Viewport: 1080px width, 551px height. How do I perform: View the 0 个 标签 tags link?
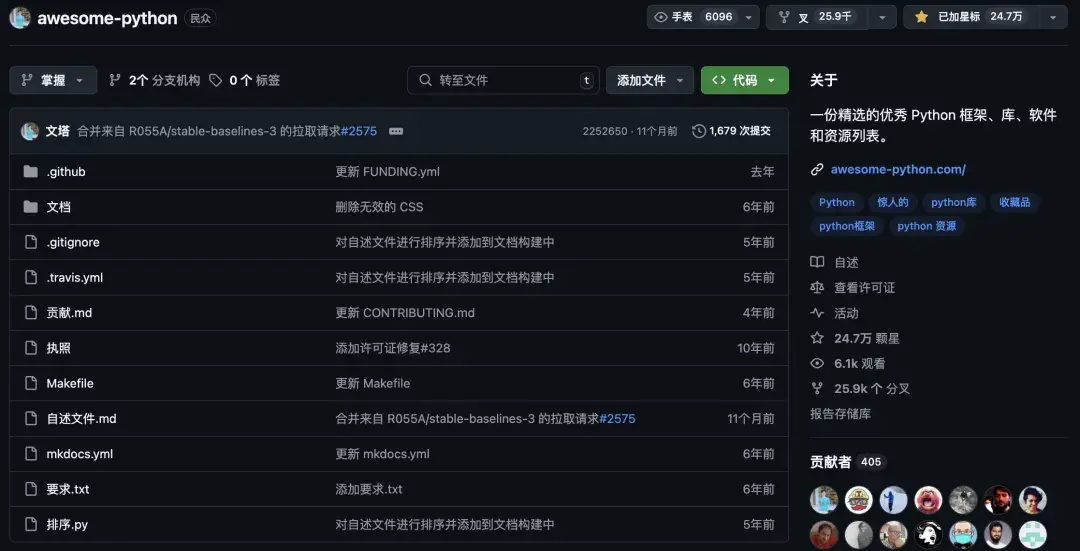[245, 81]
